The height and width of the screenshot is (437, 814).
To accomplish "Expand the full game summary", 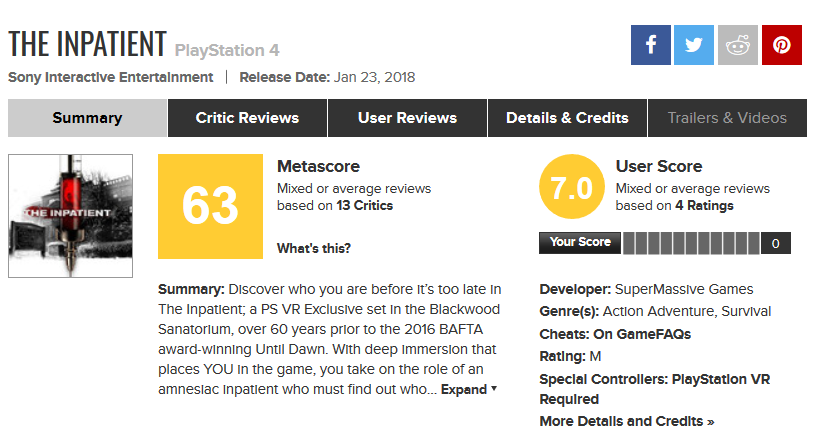I will click(464, 389).
